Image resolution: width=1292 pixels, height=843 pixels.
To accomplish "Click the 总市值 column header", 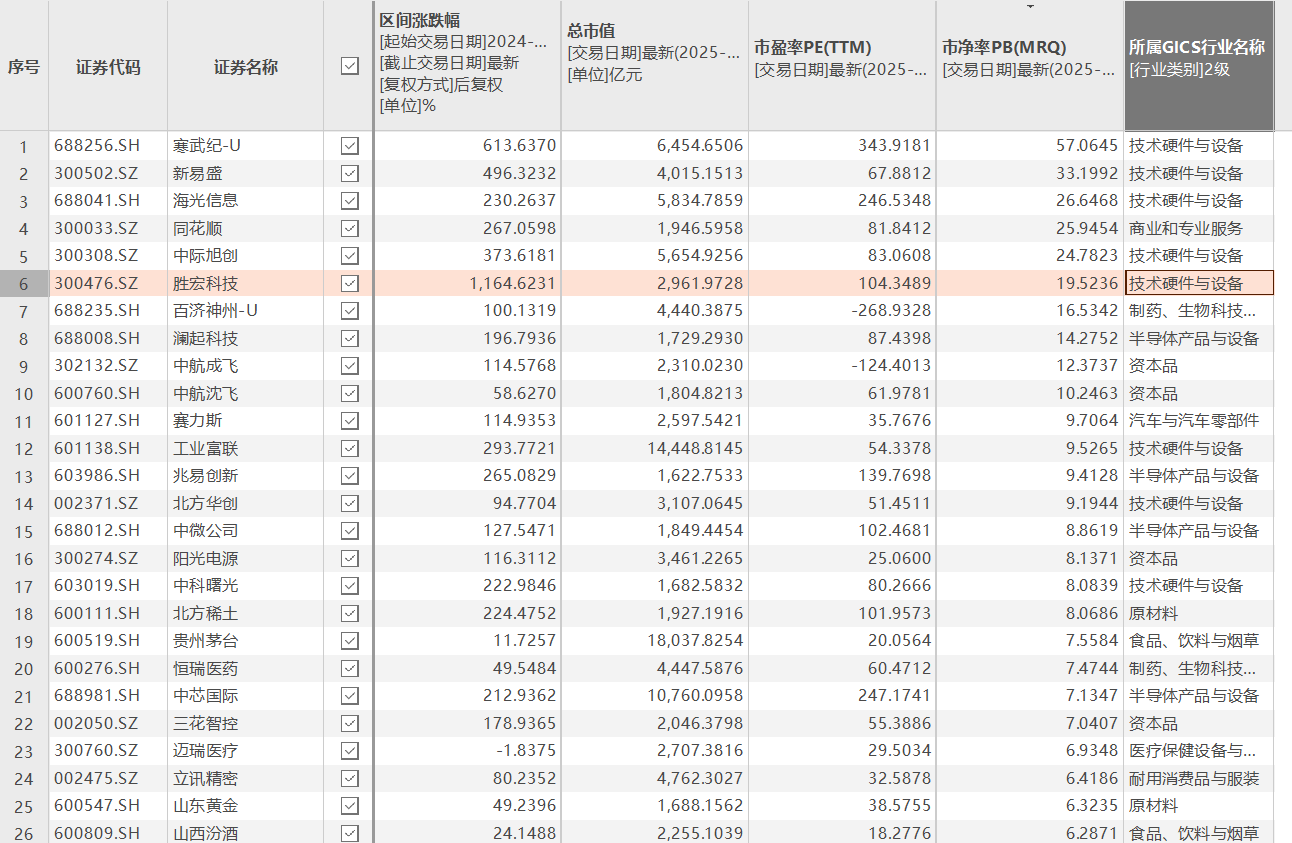I will [655, 67].
